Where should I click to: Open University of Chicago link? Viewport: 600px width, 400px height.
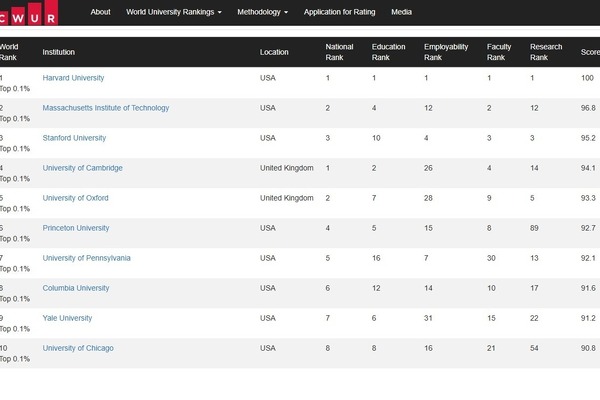coord(78,348)
